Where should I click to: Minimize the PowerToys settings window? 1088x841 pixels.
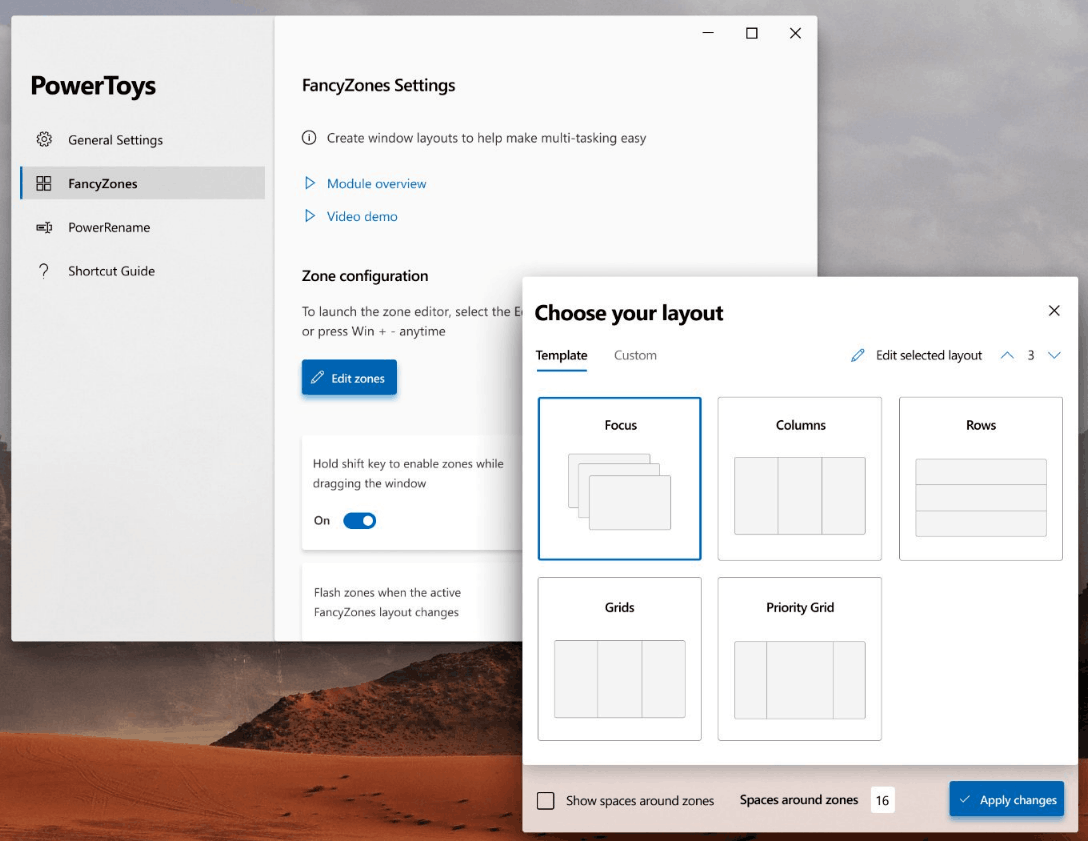coord(708,33)
